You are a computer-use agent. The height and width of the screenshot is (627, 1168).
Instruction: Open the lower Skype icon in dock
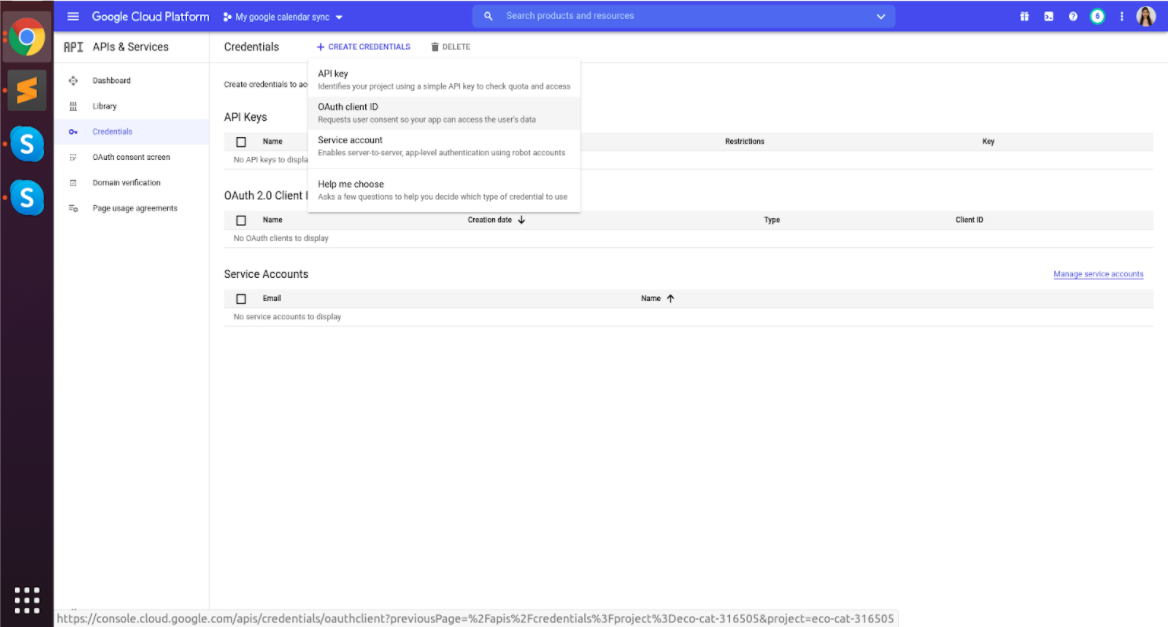(27, 197)
